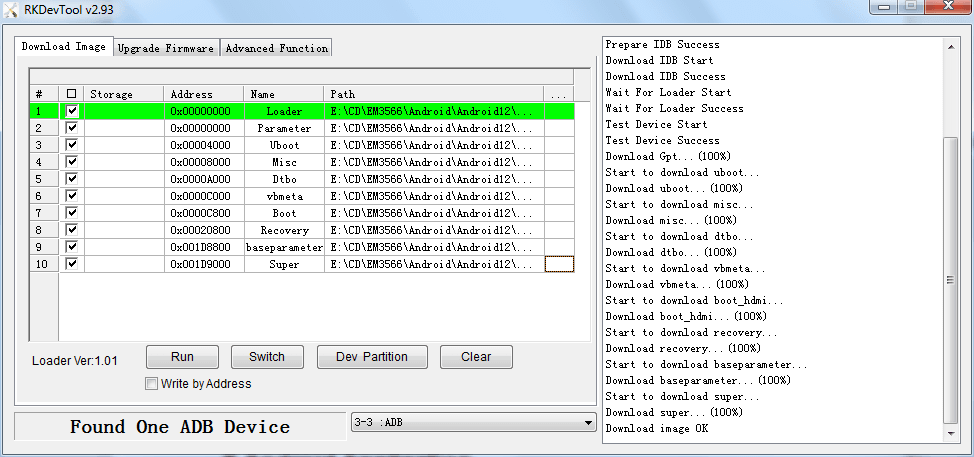The height and width of the screenshot is (457, 974).
Task: Click the Address column header
Action: click(203, 94)
